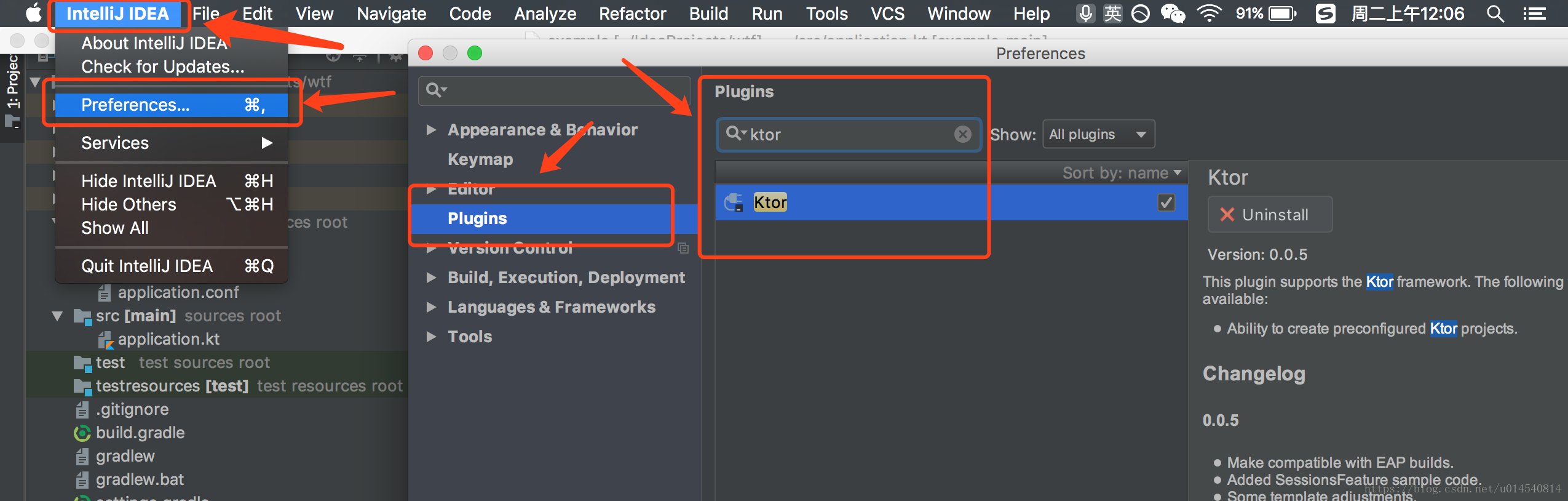Open the Apple menu
Image resolution: width=1568 pixels, height=501 pixels.
click(33, 13)
